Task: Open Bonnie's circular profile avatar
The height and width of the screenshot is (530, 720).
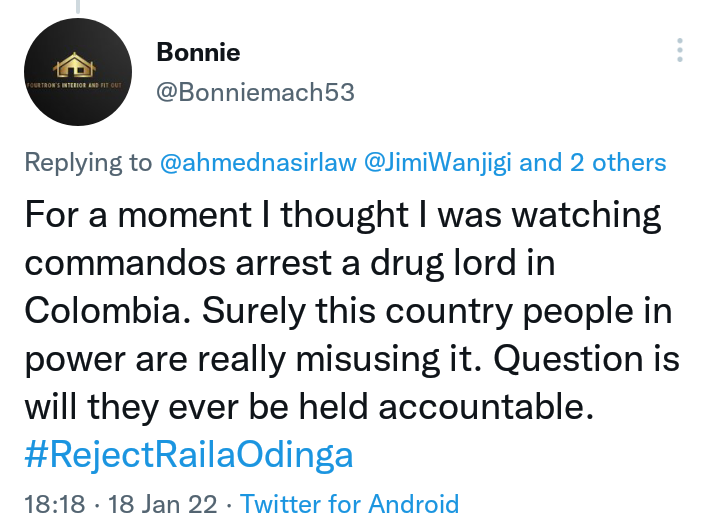Action: (78, 72)
